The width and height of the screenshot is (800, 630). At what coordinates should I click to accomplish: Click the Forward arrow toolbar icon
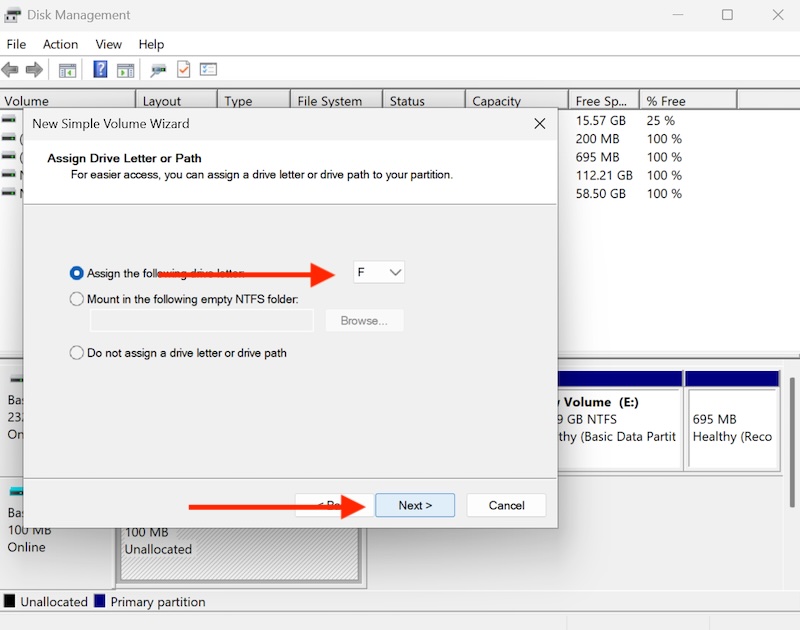(x=34, y=70)
